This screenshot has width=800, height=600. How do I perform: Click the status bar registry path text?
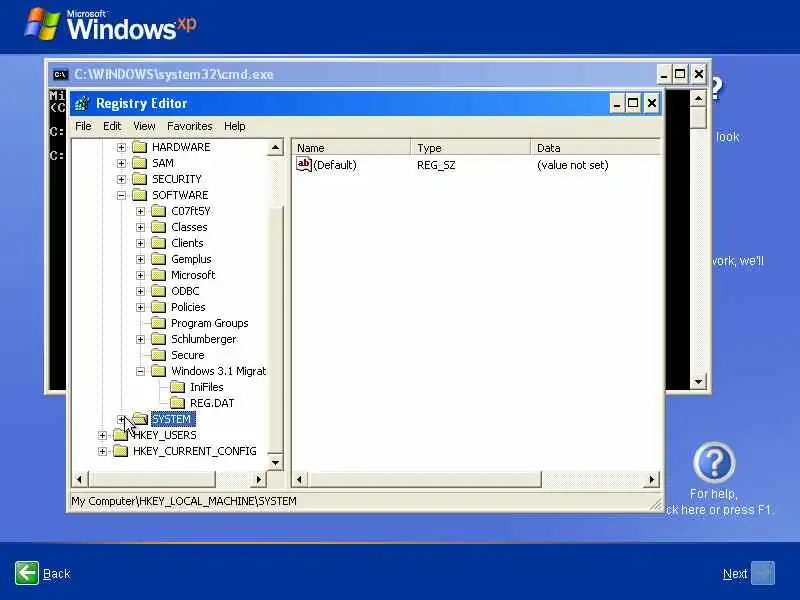(x=184, y=501)
